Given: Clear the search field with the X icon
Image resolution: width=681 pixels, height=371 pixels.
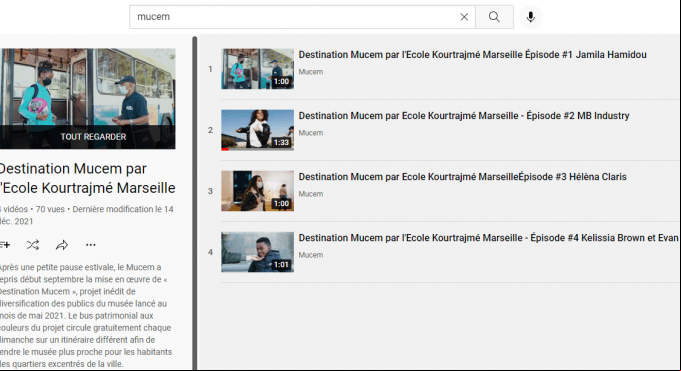Looking at the screenshot, I should (464, 17).
